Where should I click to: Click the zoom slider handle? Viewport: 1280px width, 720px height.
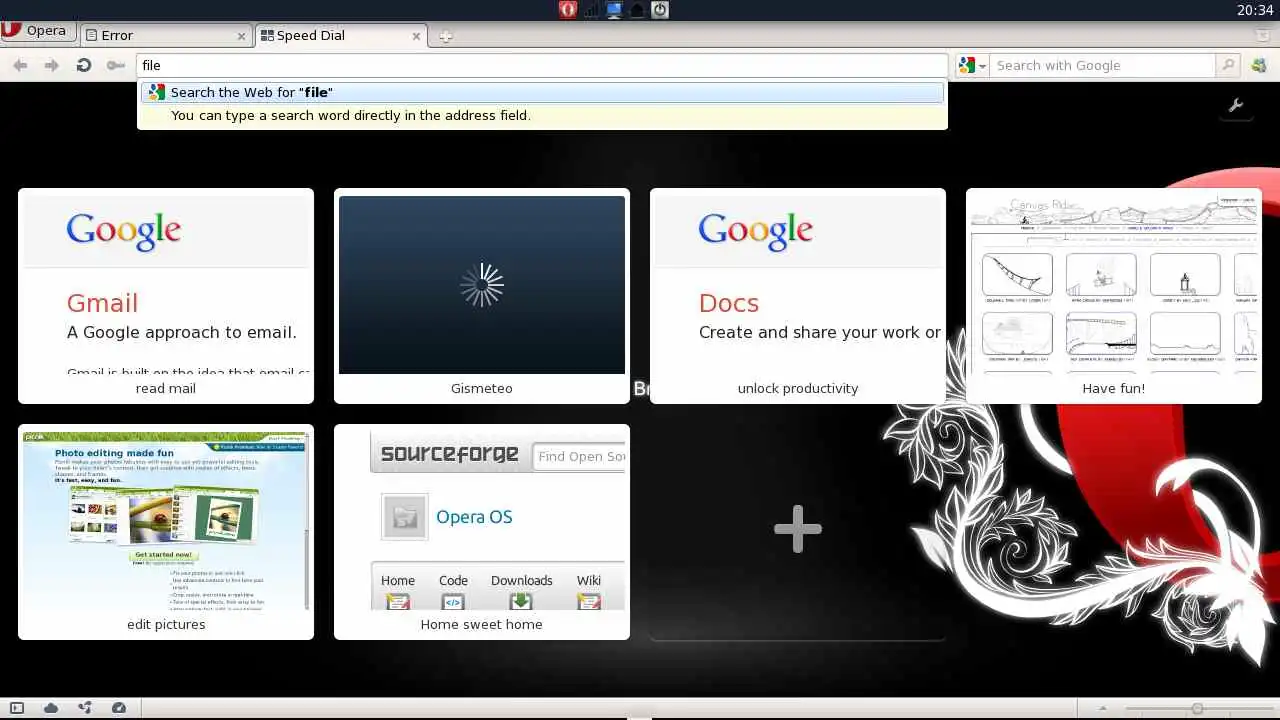point(1197,708)
